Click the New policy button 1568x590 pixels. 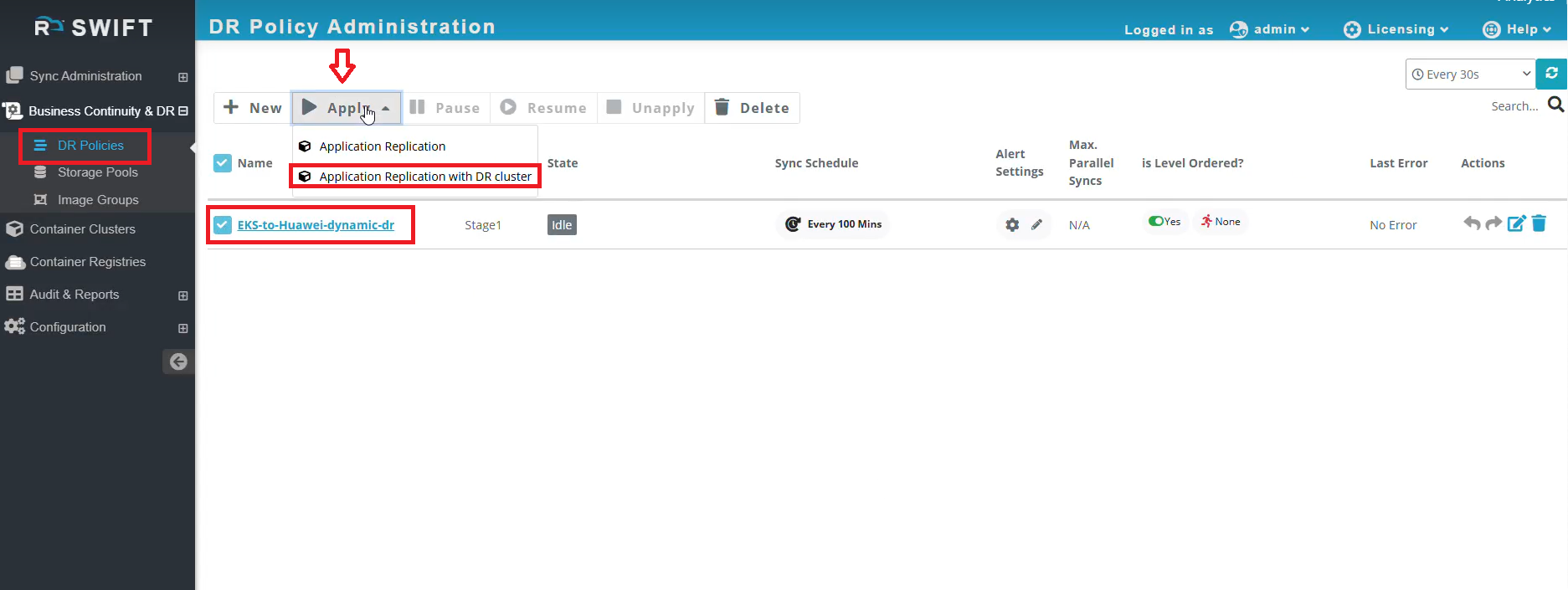253,108
